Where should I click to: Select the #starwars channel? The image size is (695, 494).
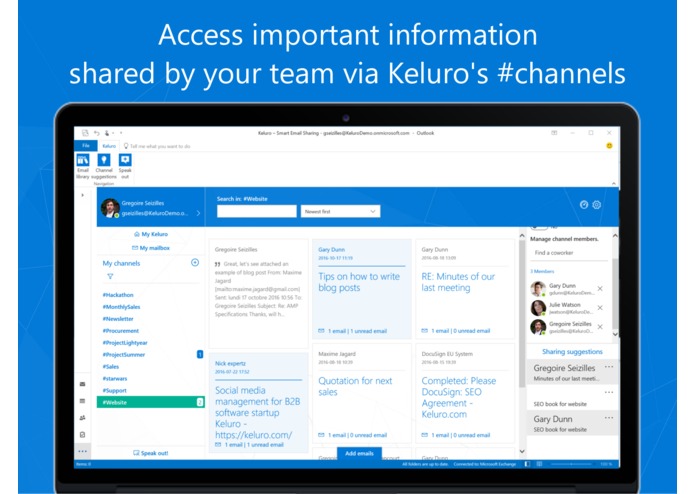[115, 378]
